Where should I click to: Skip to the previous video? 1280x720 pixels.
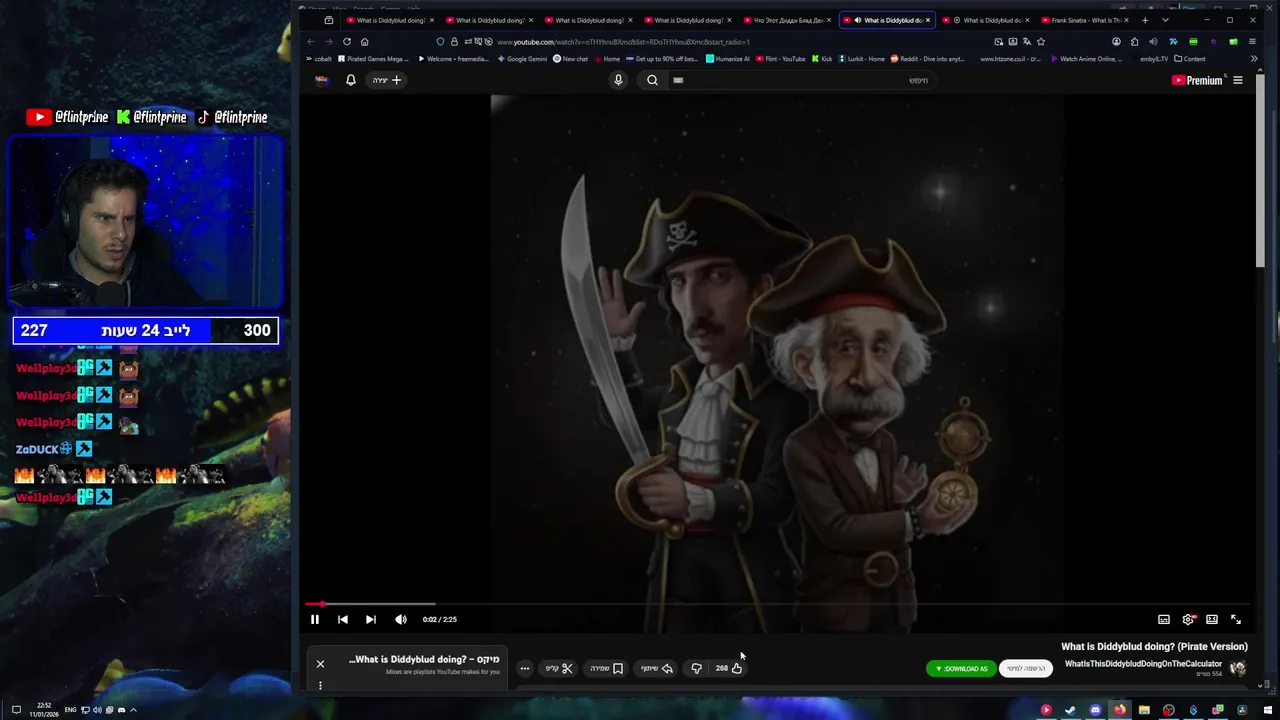(x=343, y=619)
